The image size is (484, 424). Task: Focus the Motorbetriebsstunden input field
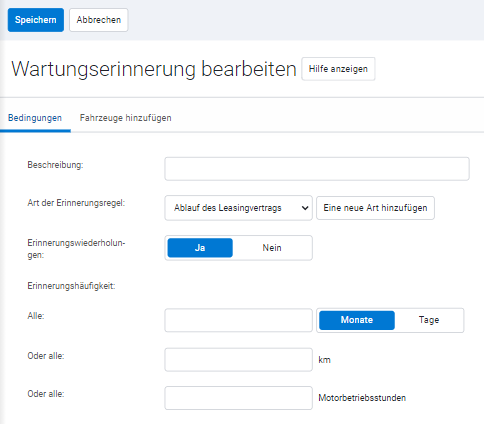pyautogui.click(x=238, y=398)
